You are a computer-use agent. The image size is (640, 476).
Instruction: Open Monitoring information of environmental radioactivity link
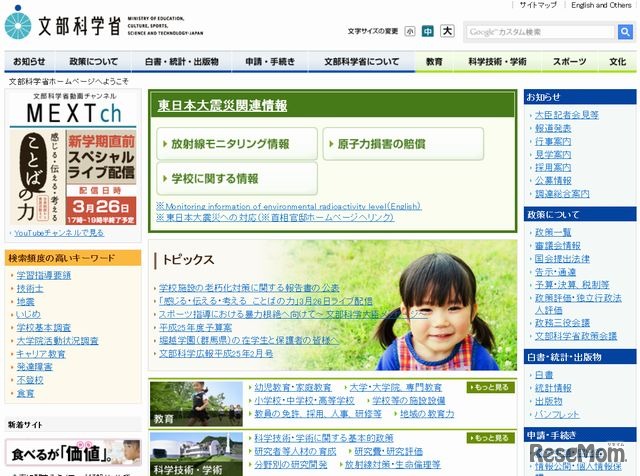pos(289,206)
